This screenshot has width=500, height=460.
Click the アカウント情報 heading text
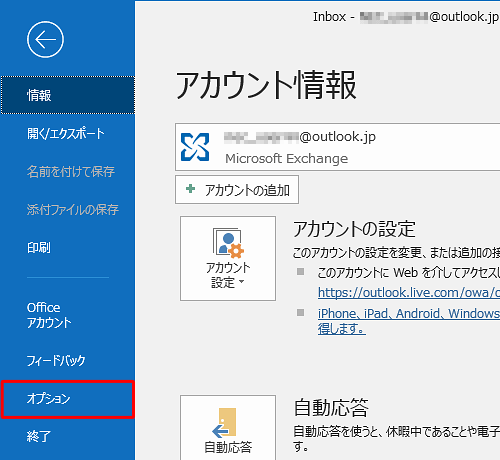(266, 85)
